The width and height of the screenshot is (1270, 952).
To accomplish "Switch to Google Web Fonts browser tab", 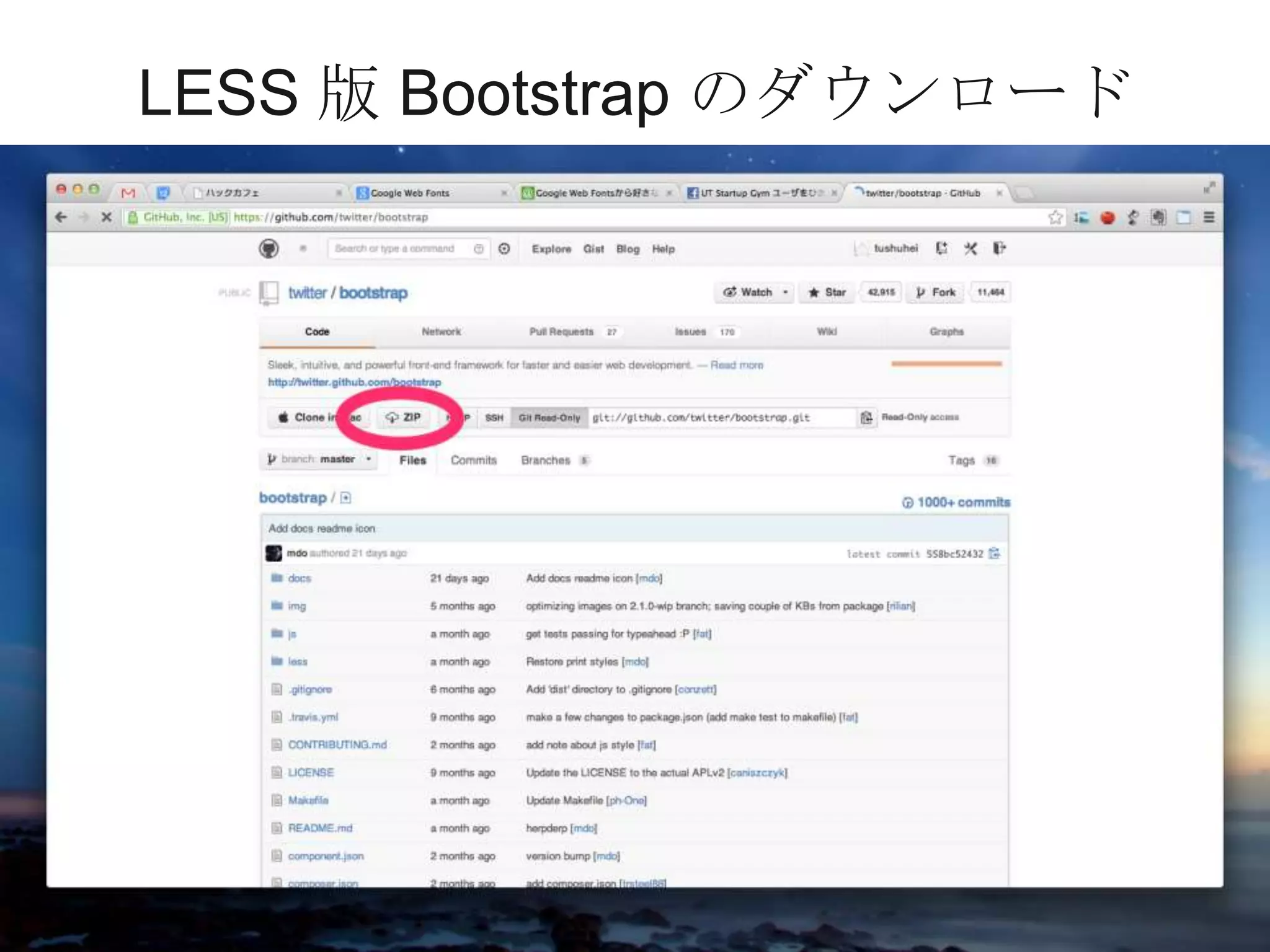I will [431, 193].
